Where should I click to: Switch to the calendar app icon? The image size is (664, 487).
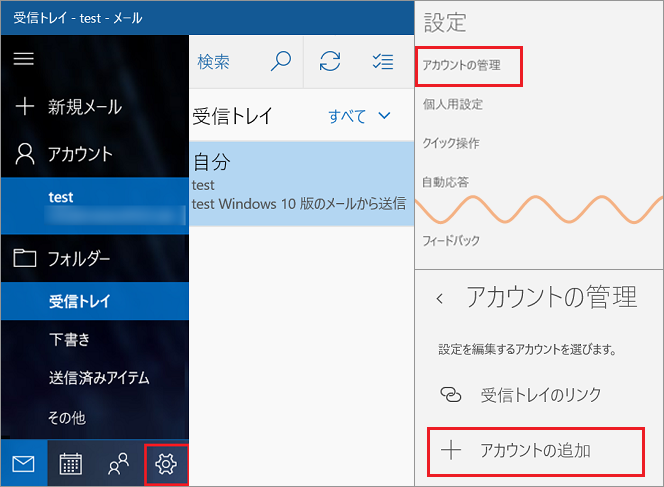pos(70,463)
